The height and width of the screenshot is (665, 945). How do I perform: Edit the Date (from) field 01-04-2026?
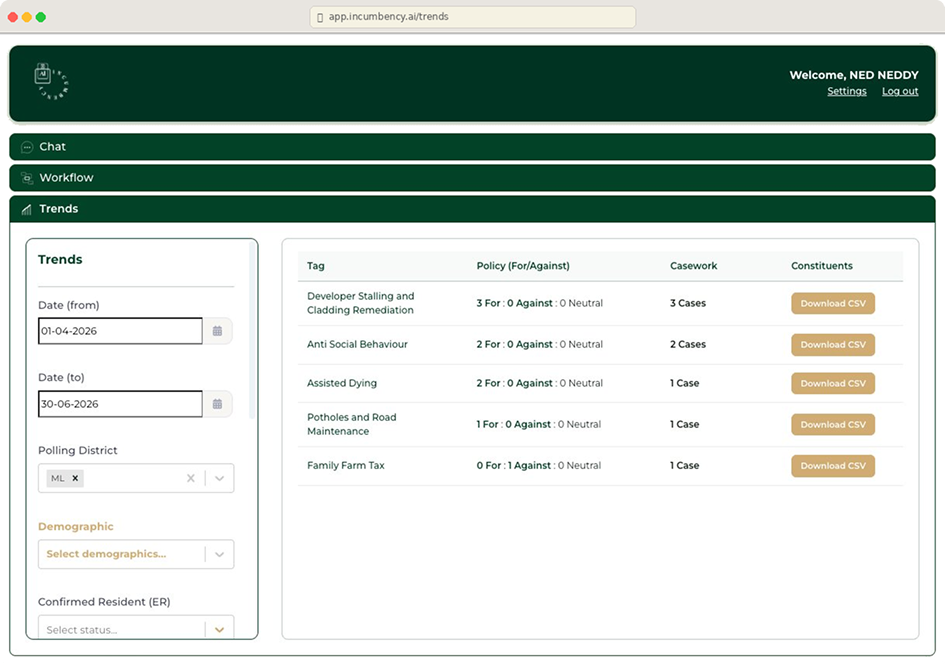pyautogui.click(x=120, y=331)
